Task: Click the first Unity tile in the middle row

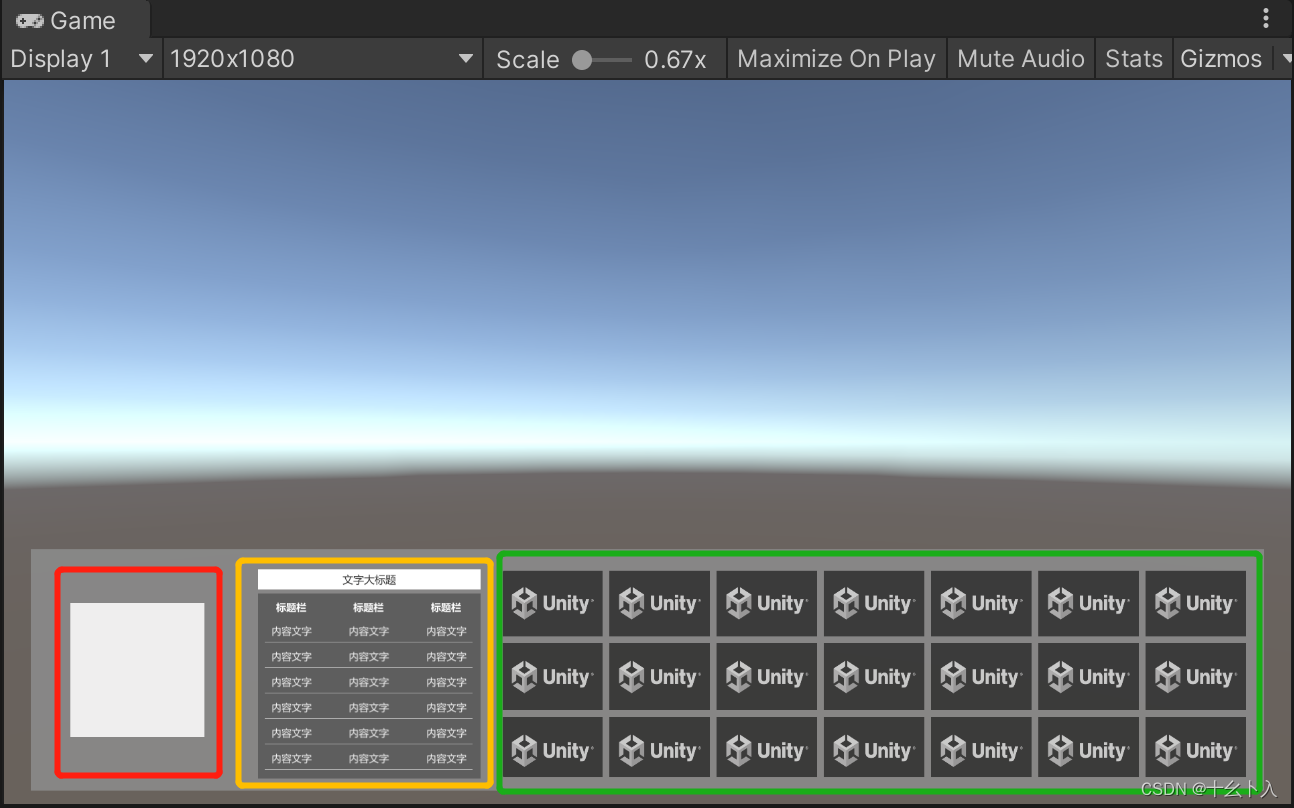Action: tap(553, 677)
